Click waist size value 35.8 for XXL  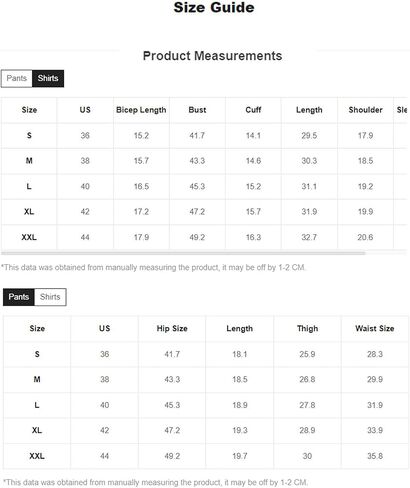pyautogui.click(x=375, y=456)
